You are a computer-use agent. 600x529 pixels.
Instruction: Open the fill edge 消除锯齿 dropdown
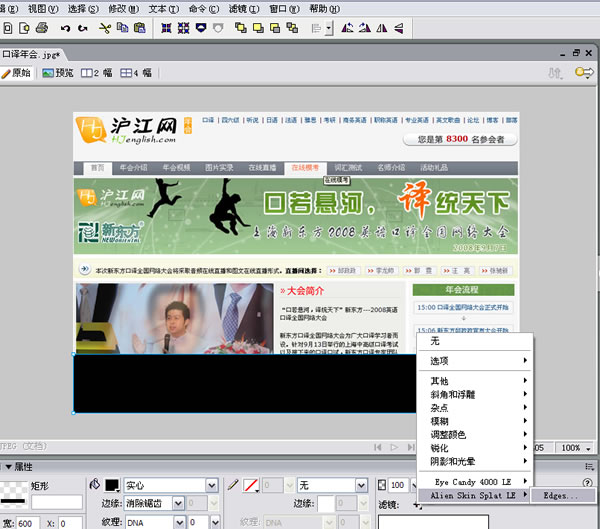click(178, 503)
